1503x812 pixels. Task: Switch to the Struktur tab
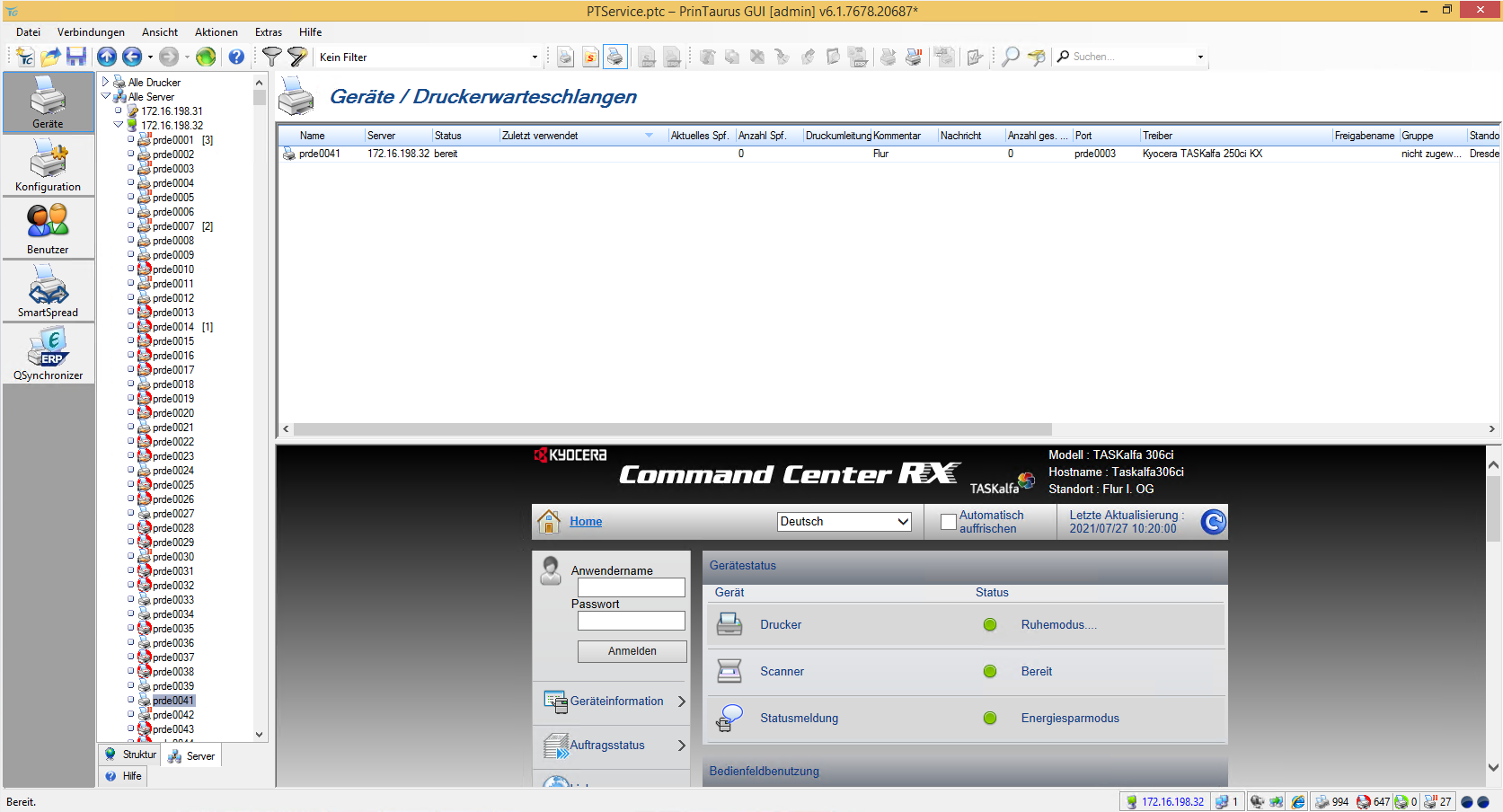tap(130, 755)
